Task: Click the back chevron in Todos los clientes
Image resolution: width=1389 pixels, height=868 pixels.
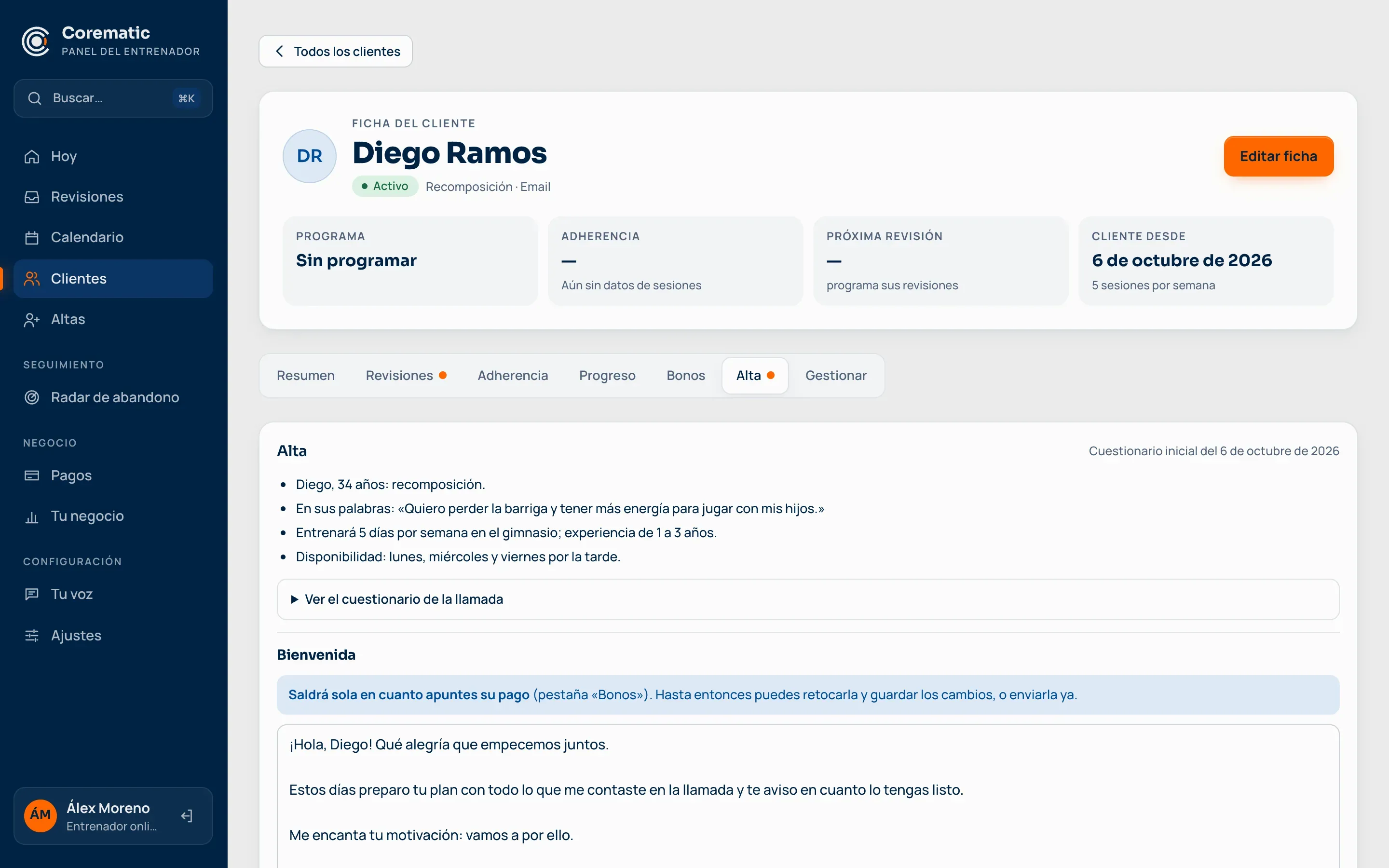Action: point(280,51)
